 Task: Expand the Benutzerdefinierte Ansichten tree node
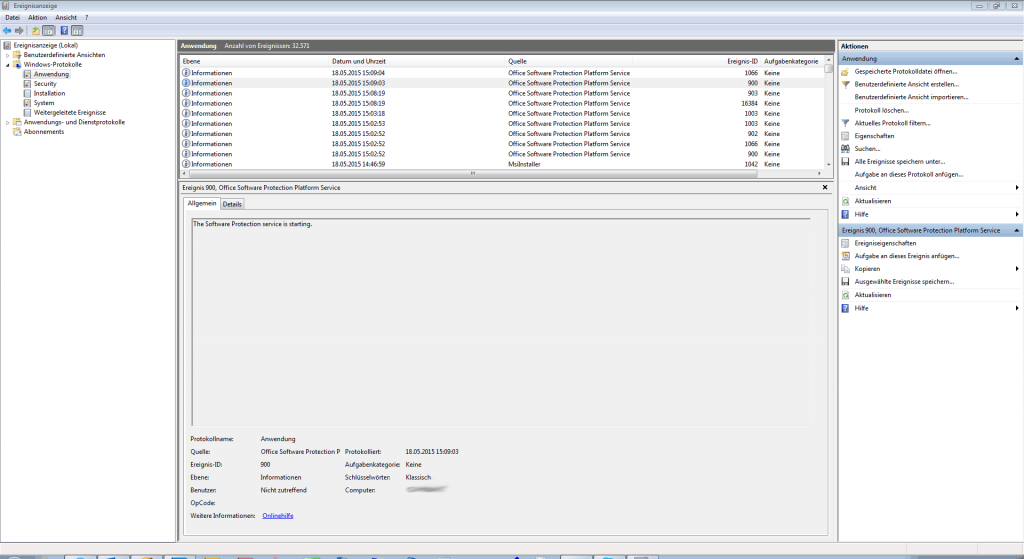click(x=8, y=55)
